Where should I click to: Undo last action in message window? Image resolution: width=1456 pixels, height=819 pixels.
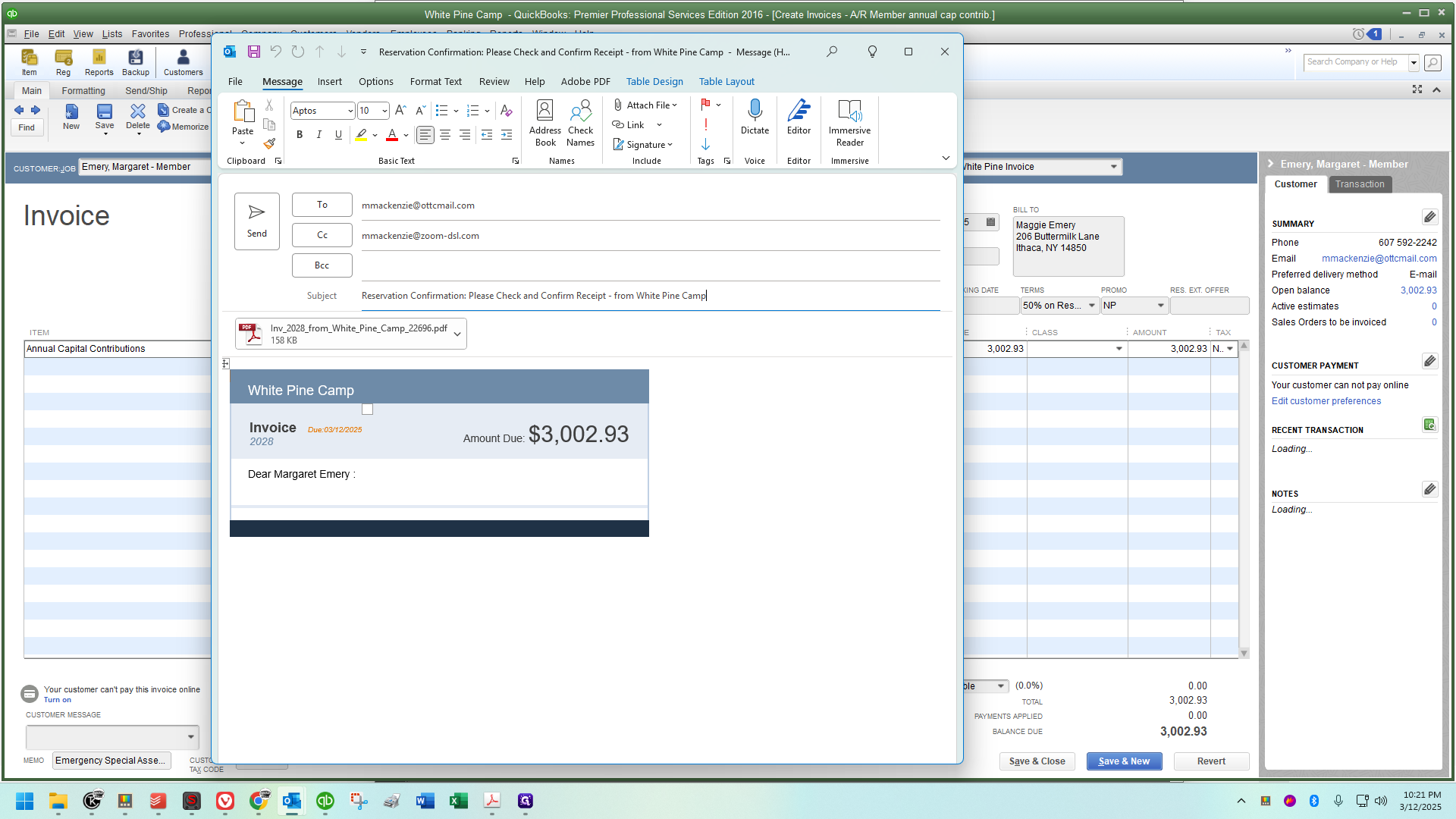coord(276,52)
